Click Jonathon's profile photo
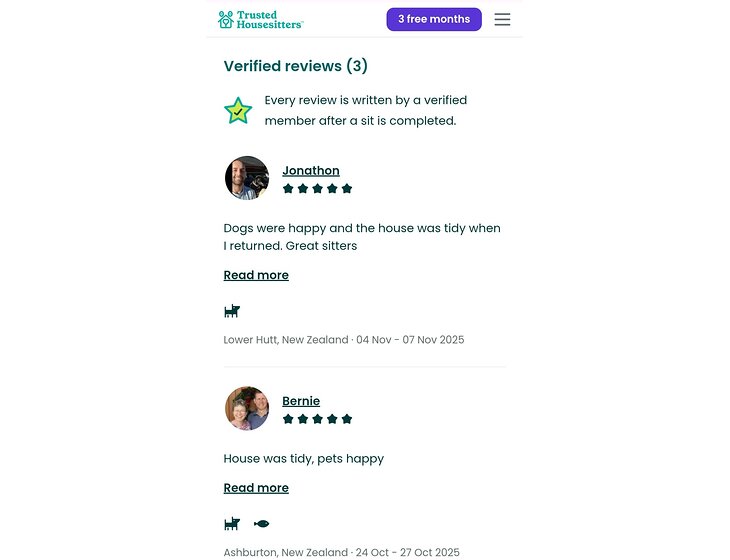 tap(247, 178)
